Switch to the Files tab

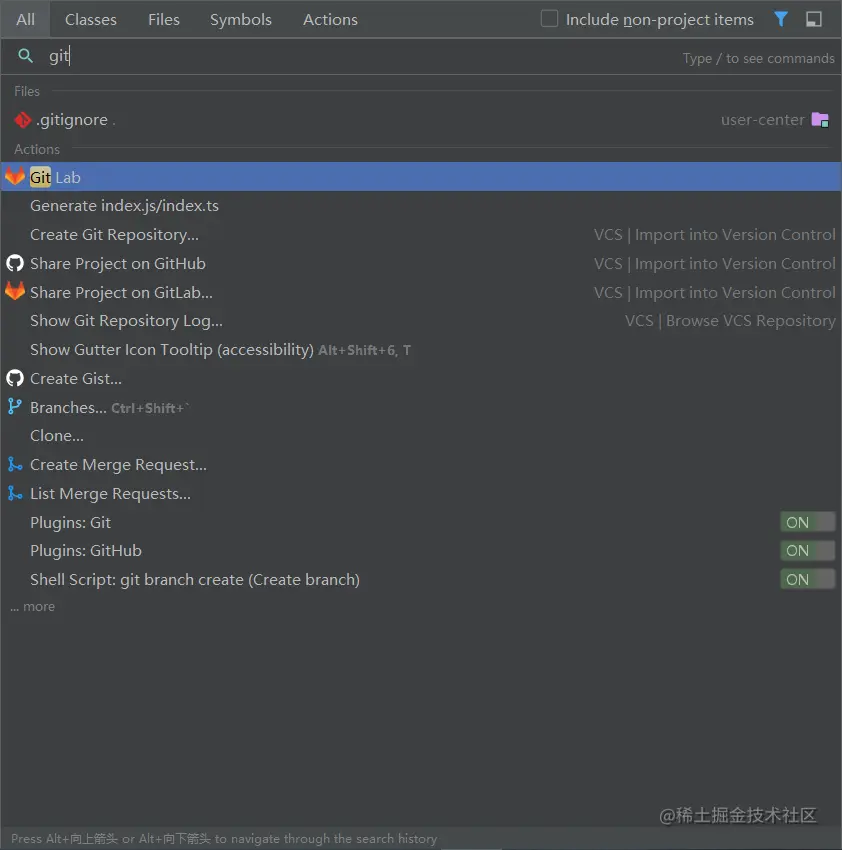(164, 20)
